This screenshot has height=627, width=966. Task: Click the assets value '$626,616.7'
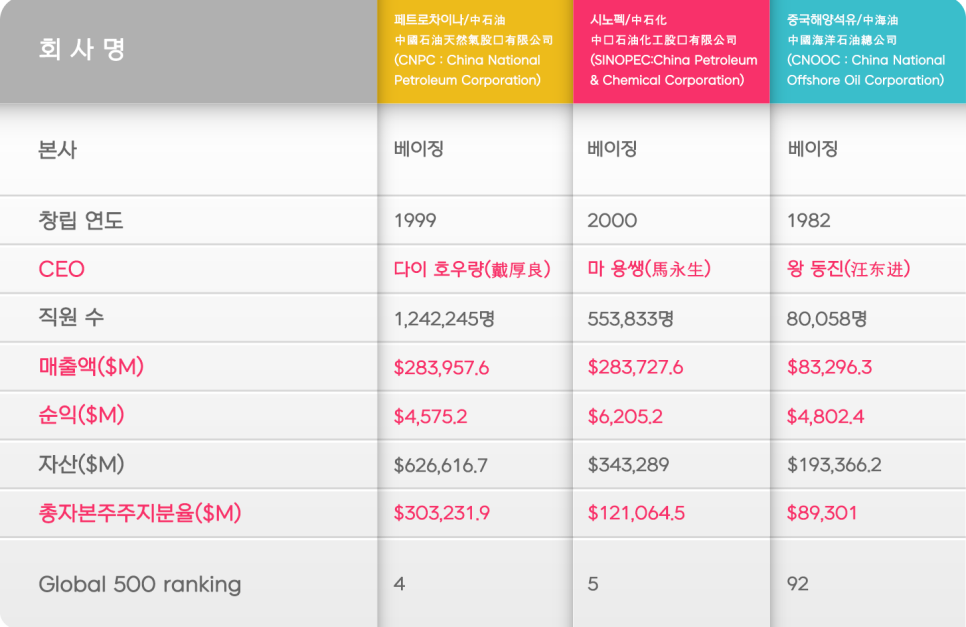pos(441,465)
